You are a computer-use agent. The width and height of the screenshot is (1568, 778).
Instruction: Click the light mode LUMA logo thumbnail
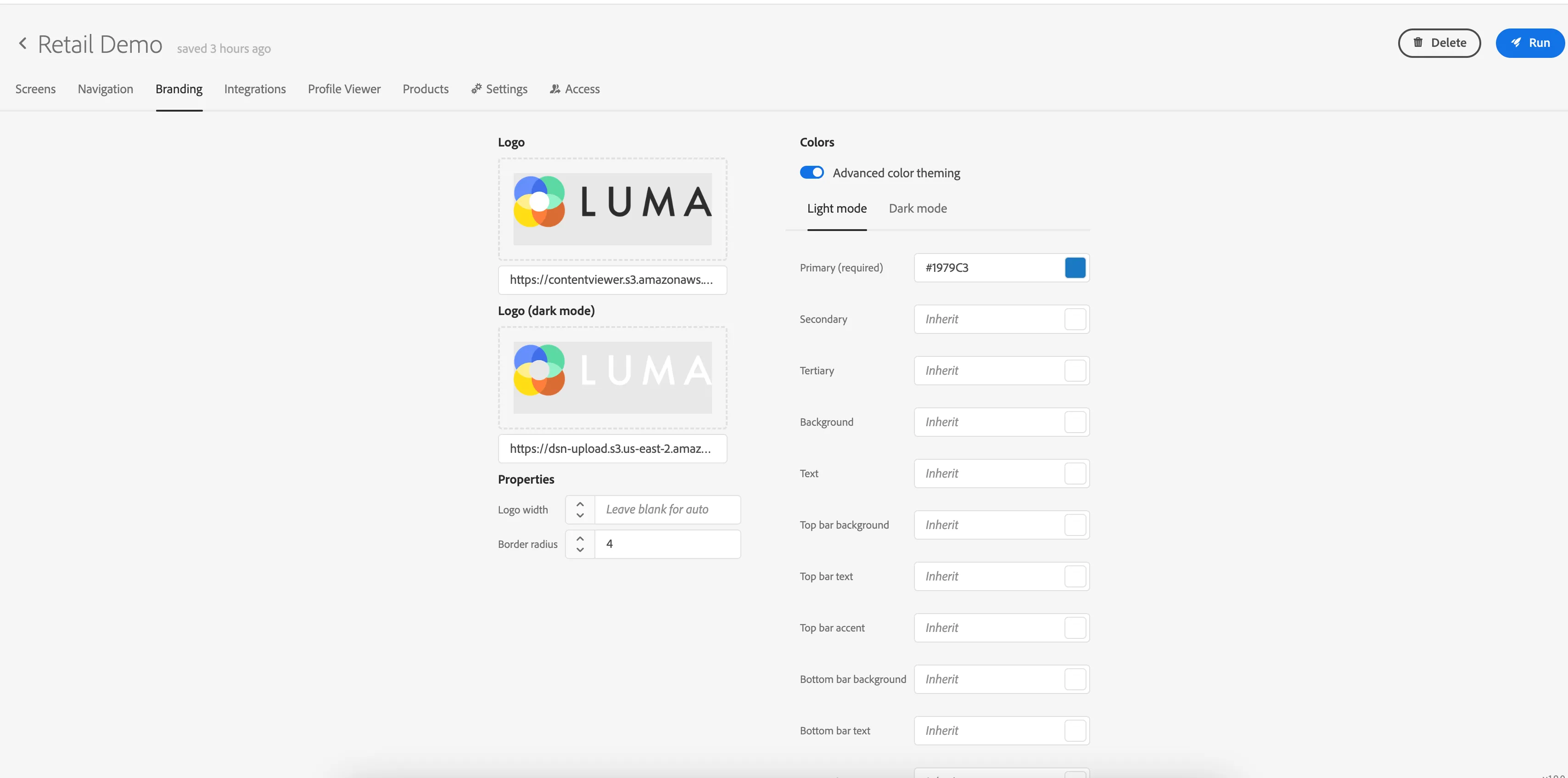click(612, 209)
